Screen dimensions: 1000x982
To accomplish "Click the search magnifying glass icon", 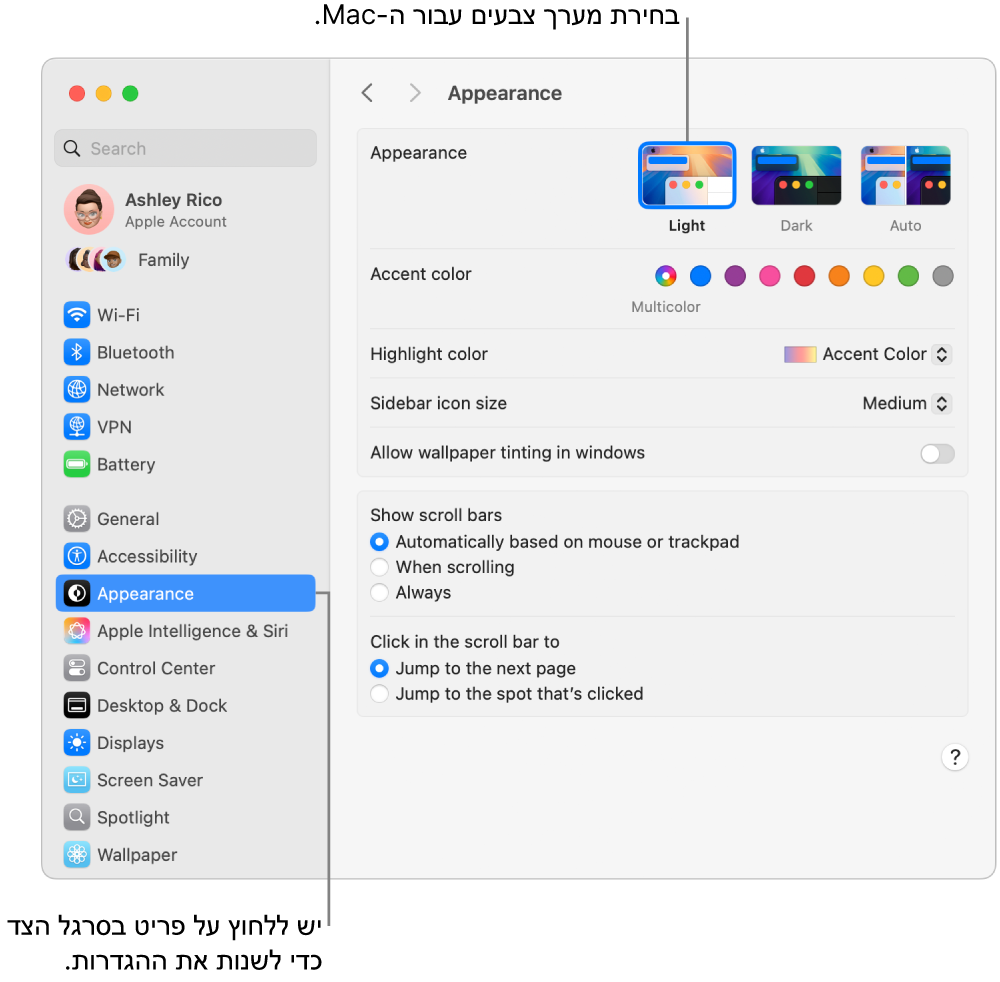I will [x=72, y=149].
